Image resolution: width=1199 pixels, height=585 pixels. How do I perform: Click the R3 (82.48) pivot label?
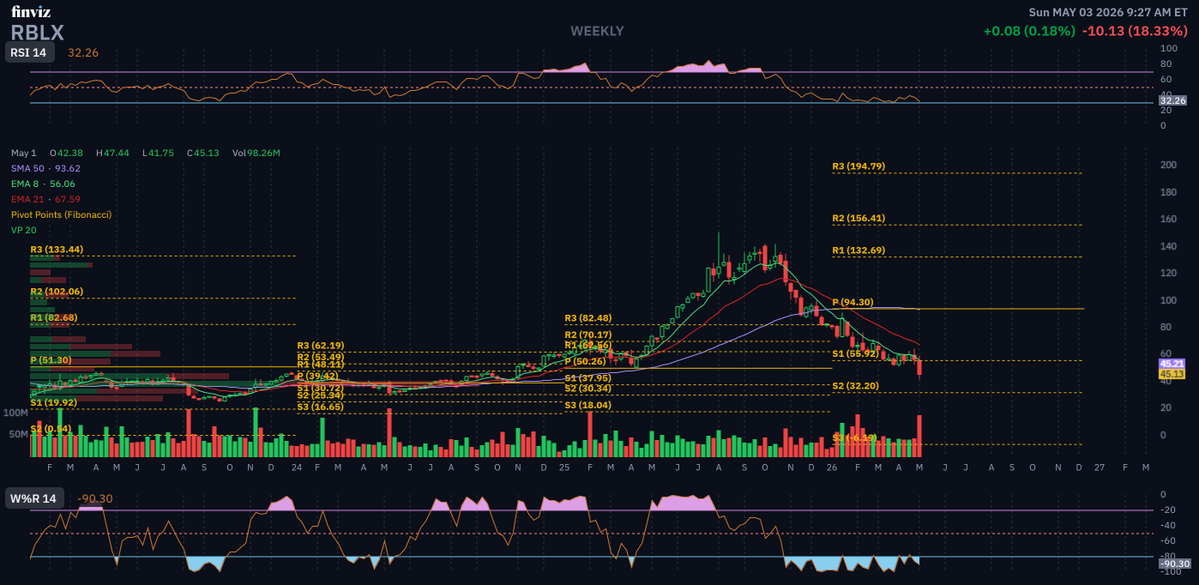[x=589, y=318]
